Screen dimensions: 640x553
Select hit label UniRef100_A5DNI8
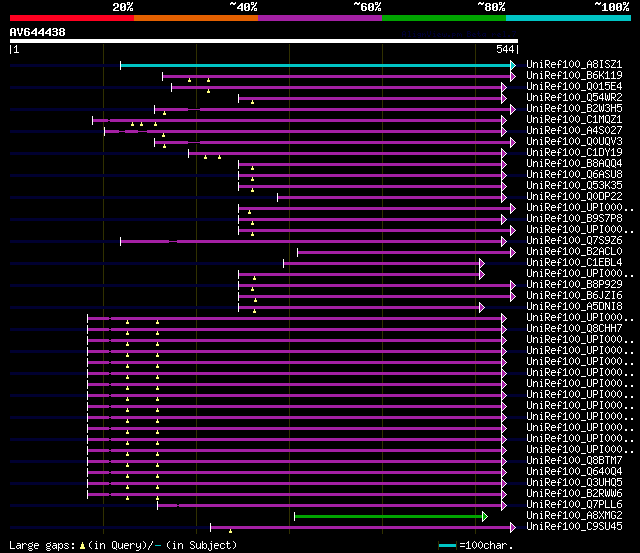pyautogui.click(x=574, y=307)
